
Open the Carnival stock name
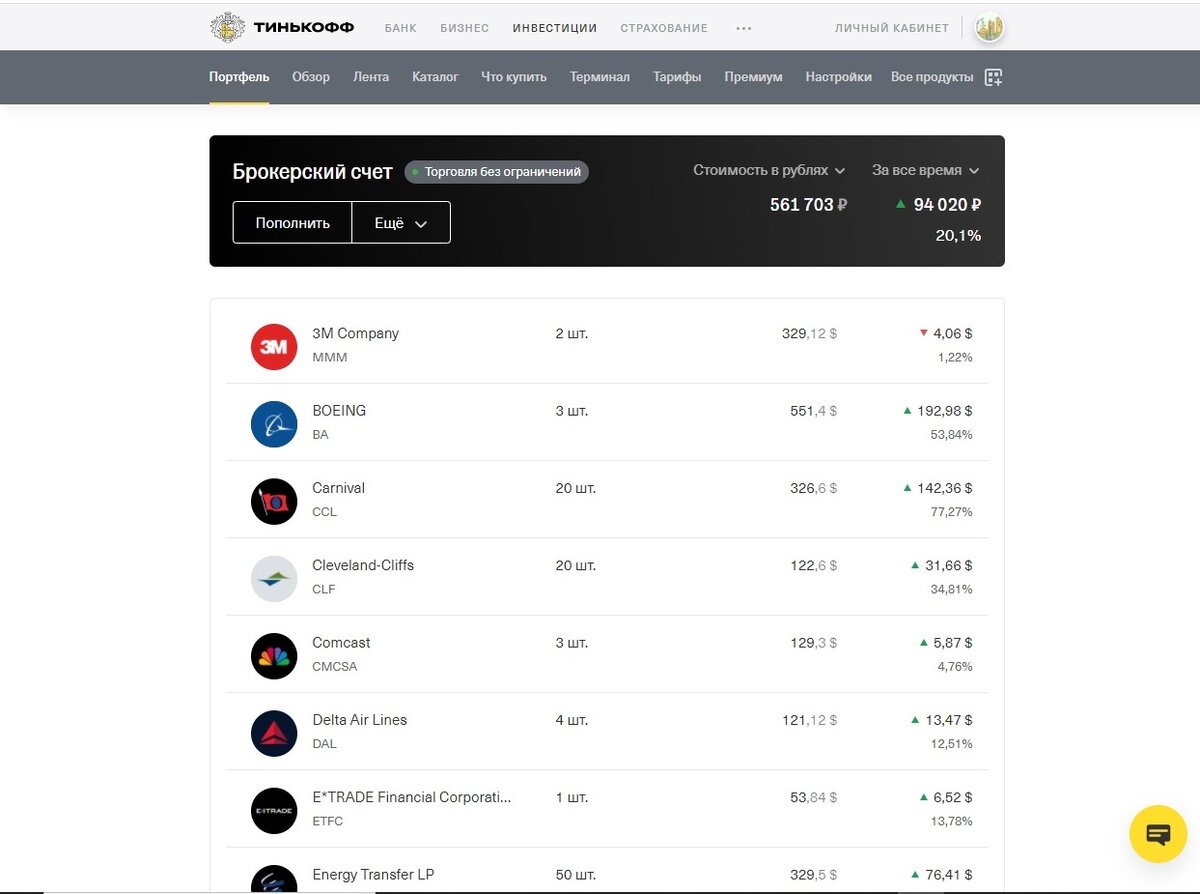pyautogui.click(x=338, y=488)
